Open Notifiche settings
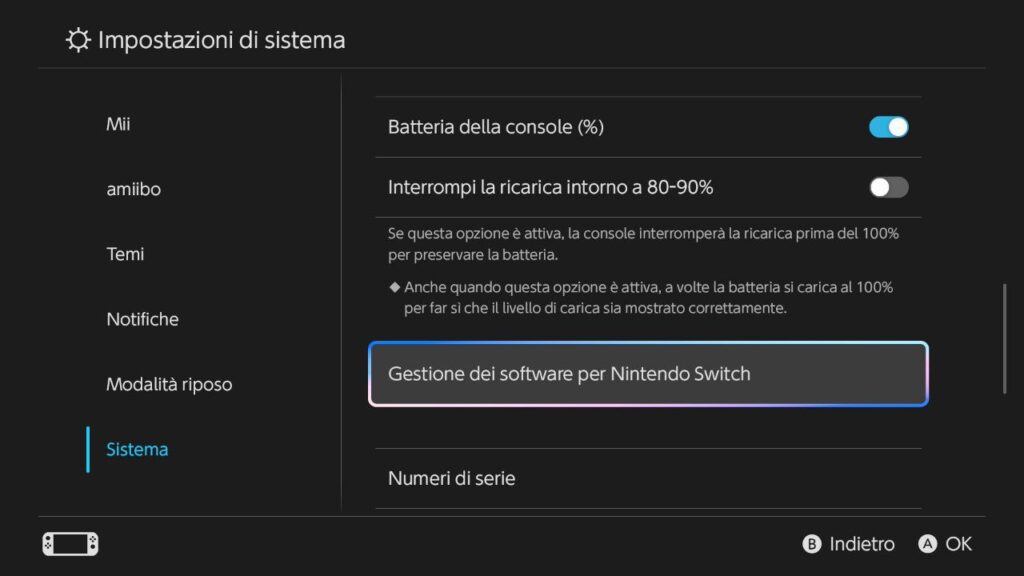 142,319
